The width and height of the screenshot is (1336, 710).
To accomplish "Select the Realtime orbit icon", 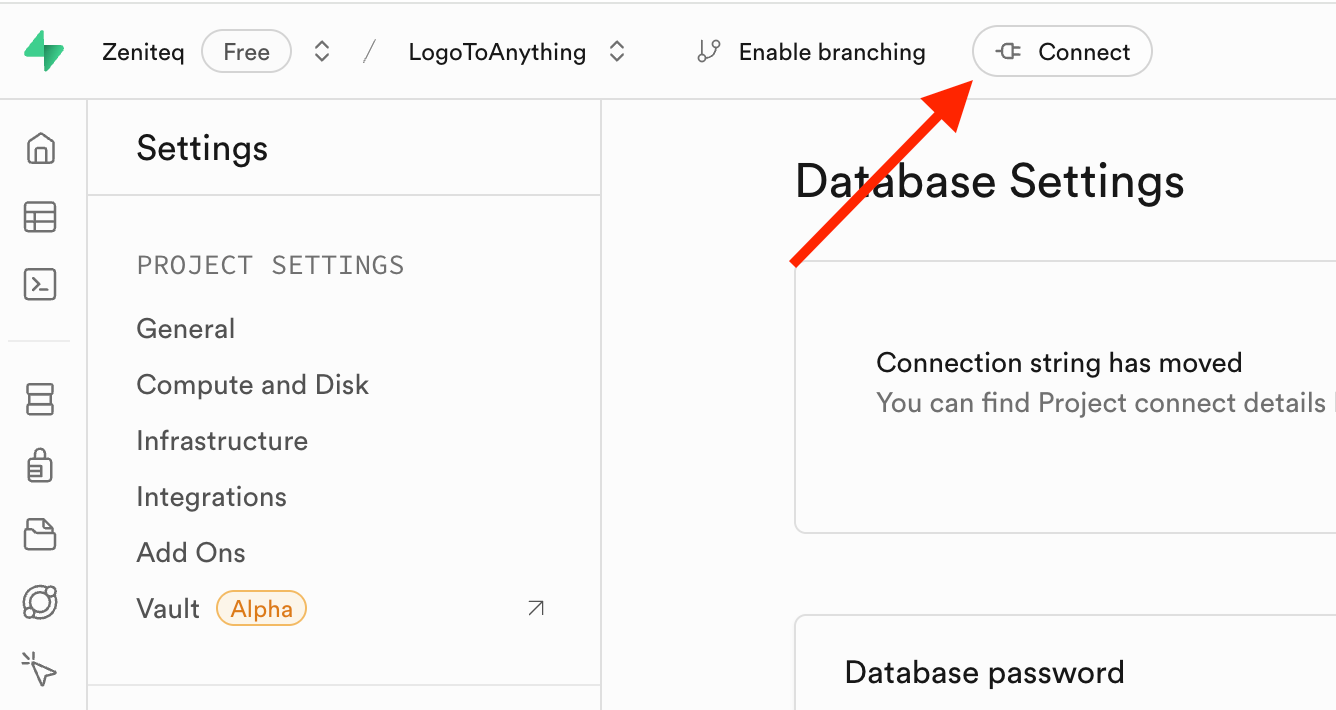I will pos(39,602).
